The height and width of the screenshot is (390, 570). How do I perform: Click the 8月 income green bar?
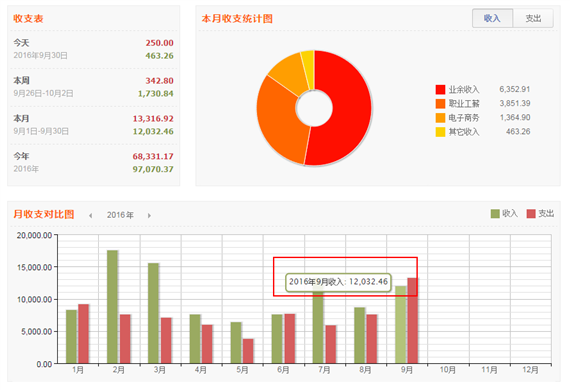pyautogui.click(x=360, y=335)
